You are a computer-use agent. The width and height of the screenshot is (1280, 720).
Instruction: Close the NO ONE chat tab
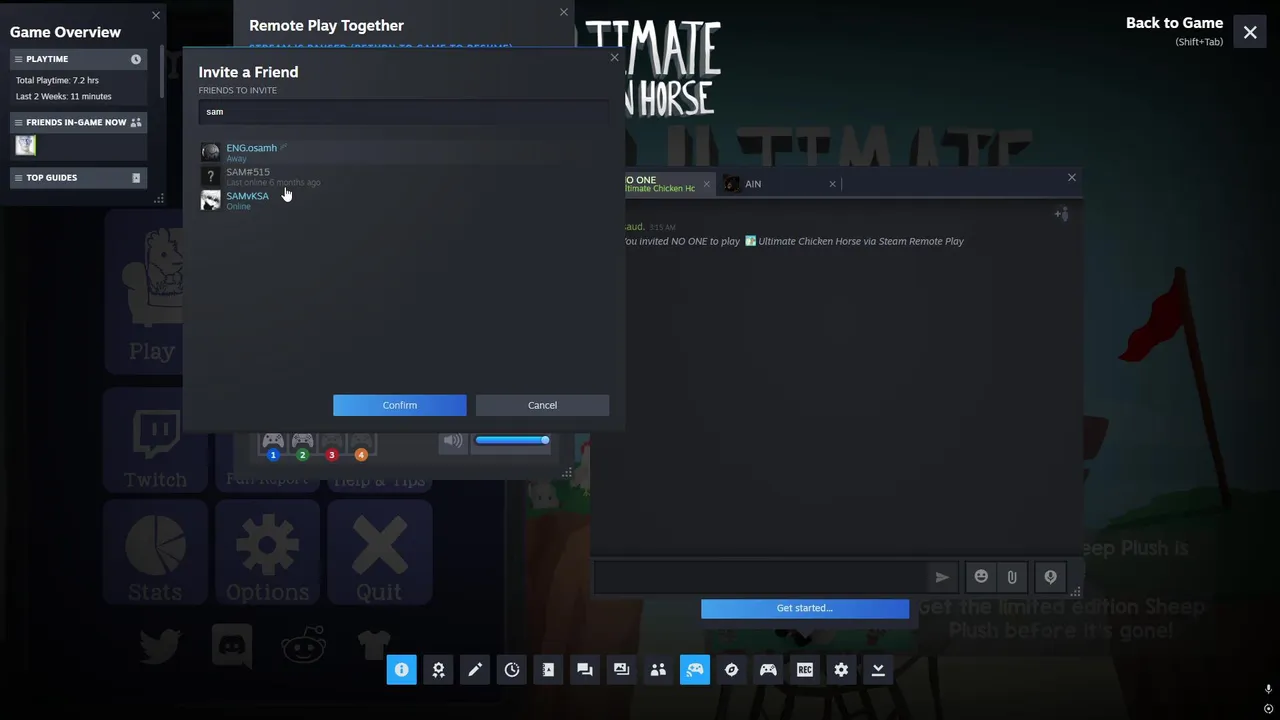[x=706, y=184]
